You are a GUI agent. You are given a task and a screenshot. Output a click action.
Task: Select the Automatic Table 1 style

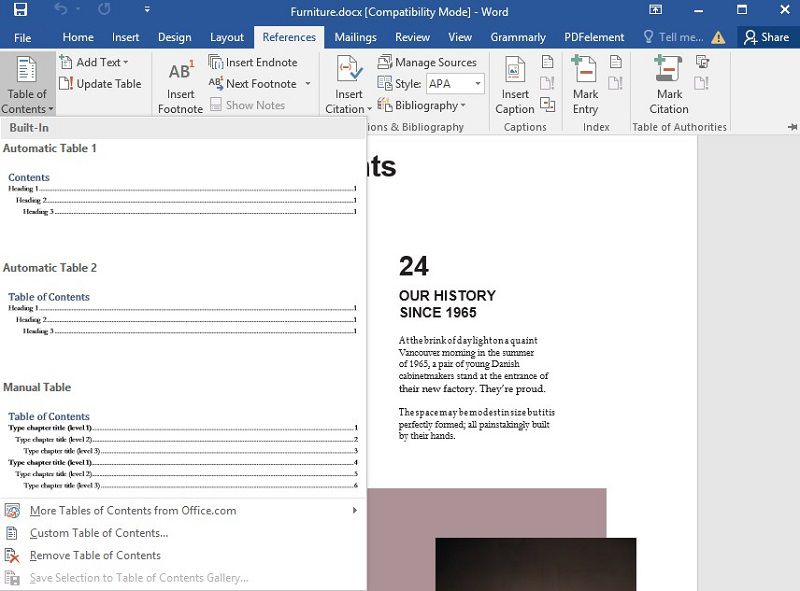click(180, 185)
